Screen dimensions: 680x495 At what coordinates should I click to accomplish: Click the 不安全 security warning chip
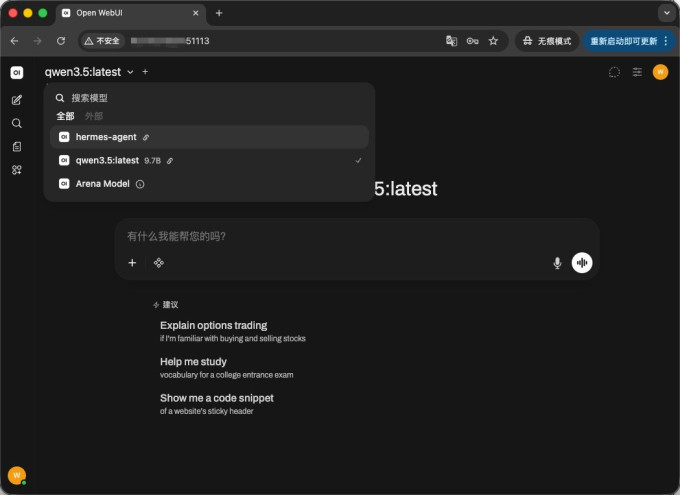click(x=102, y=41)
